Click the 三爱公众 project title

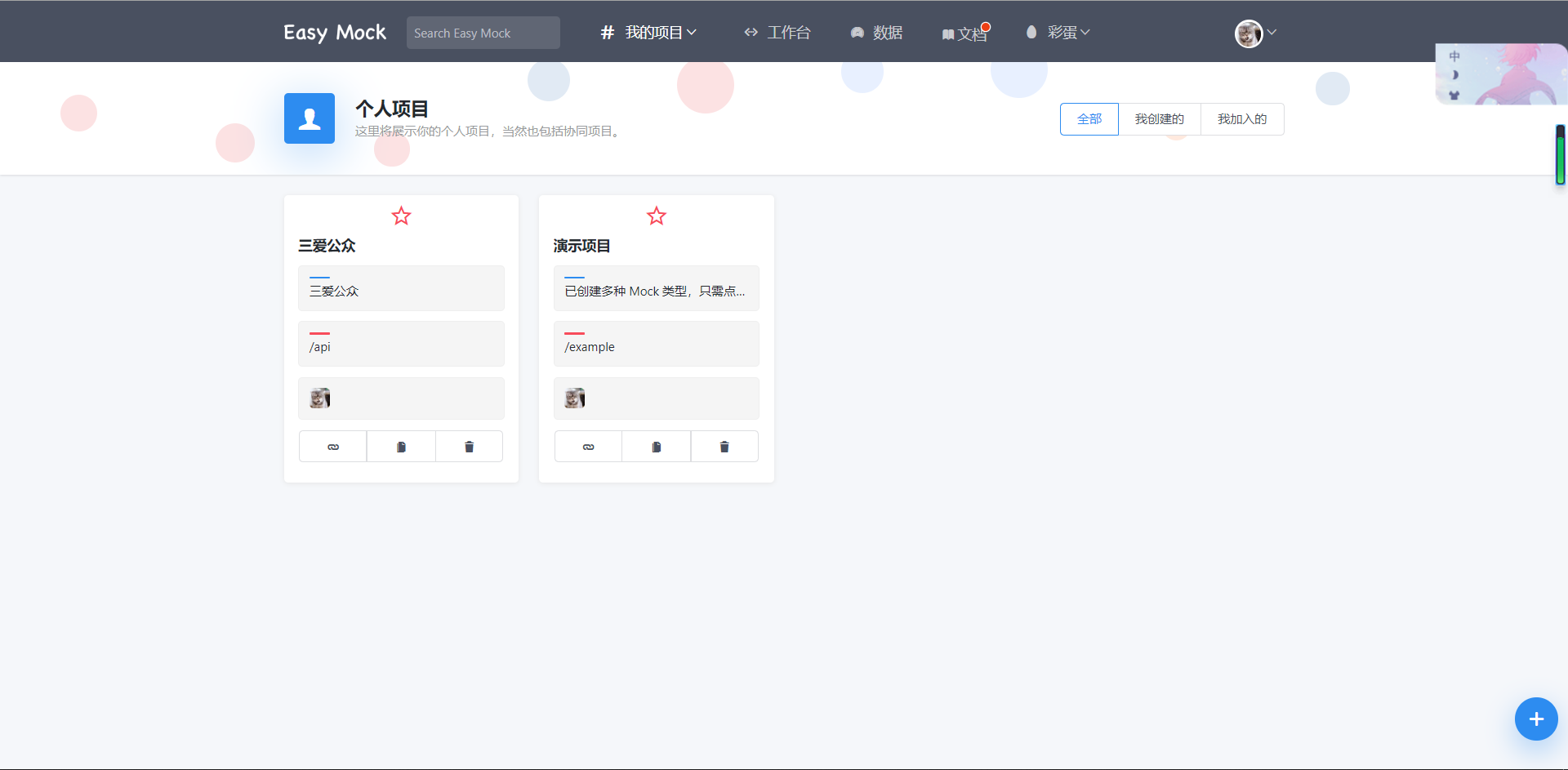[327, 246]
